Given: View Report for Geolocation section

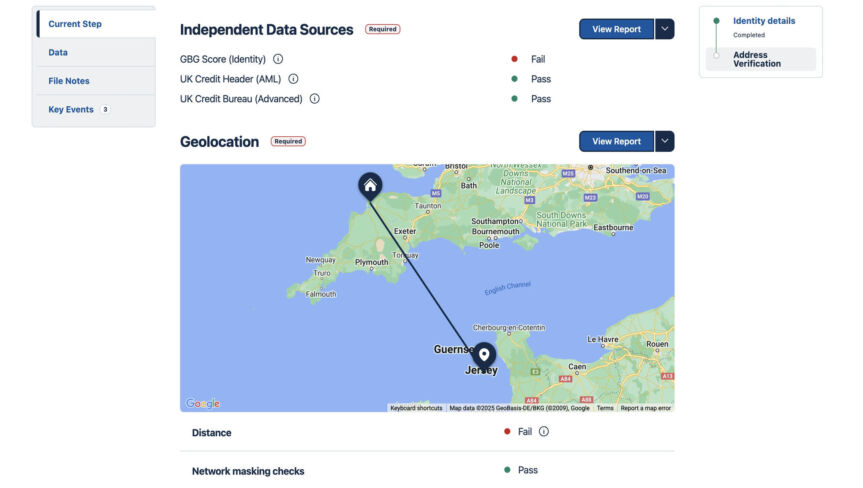Looking at the screenshot, I should click(616, 141).
